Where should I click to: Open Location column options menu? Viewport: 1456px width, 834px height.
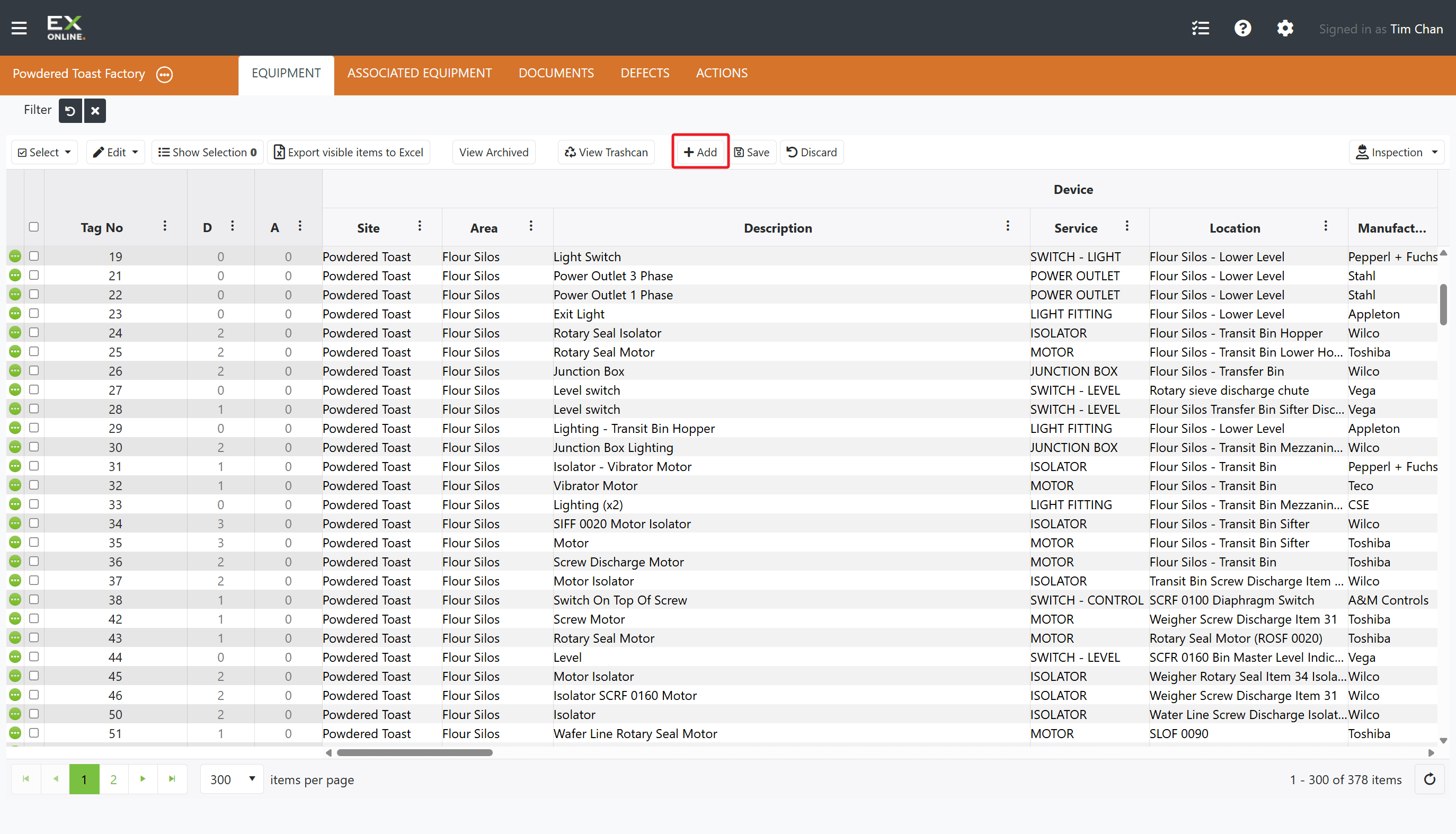[x=1326, y=226]
